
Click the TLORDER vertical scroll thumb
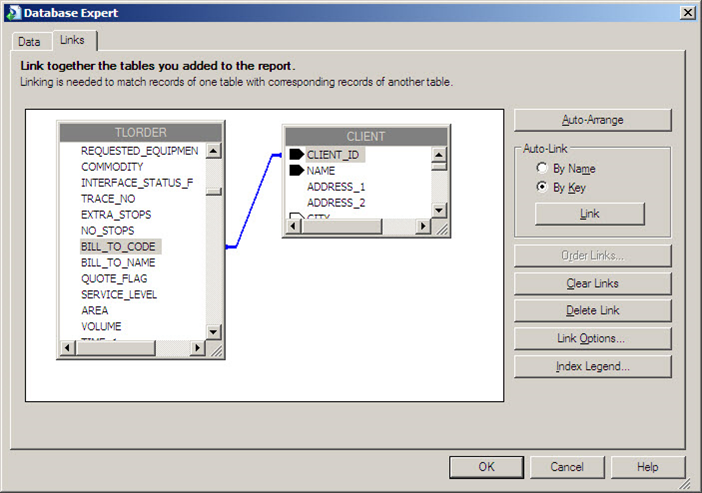[214, 192]
